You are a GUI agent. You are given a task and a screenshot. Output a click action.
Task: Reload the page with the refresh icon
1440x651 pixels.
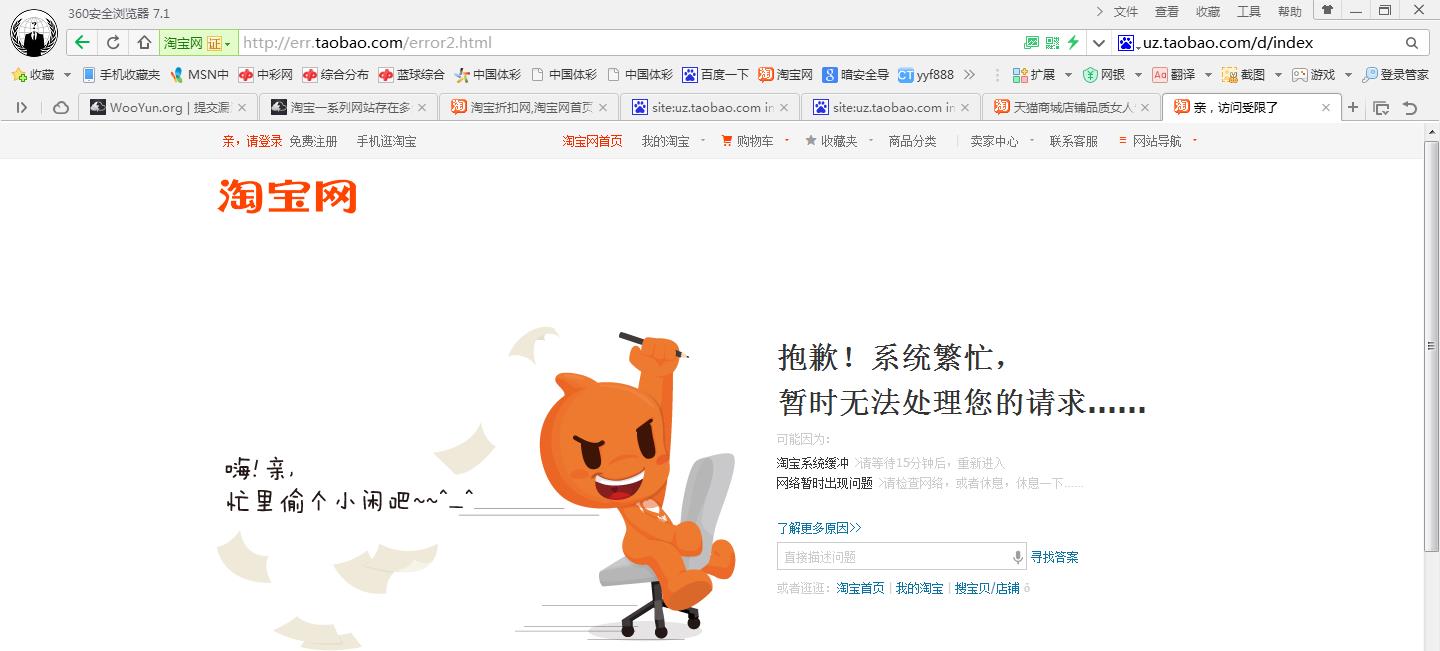tap(113, 43)
